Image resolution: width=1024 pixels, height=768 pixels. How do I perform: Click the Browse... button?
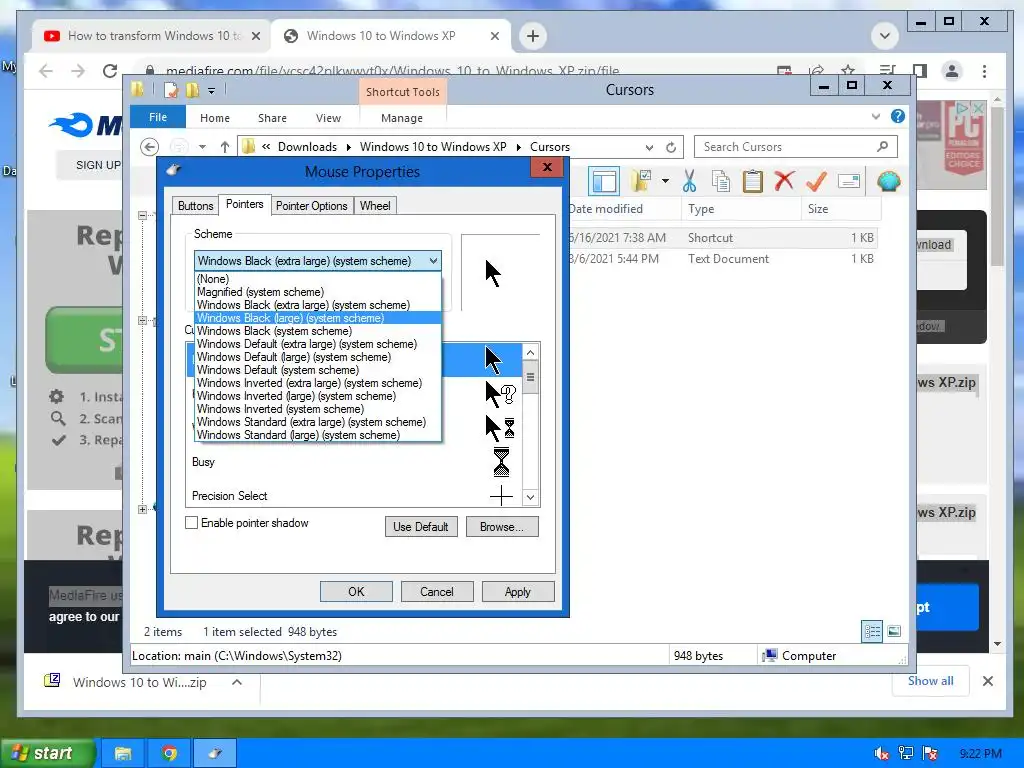coord(502,526)
